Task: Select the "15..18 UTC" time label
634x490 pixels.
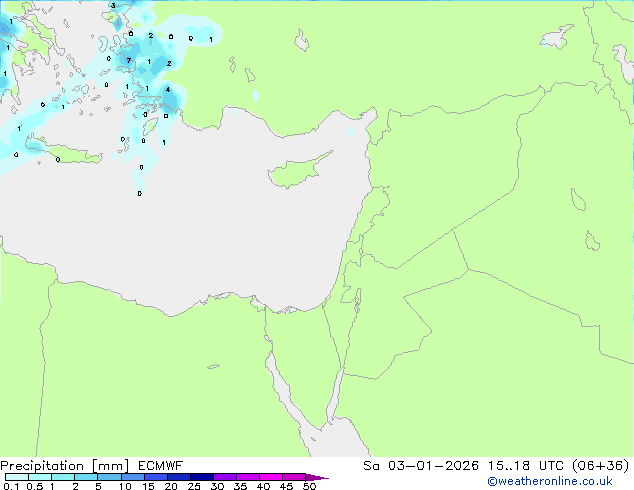Action: coord(526,466)
